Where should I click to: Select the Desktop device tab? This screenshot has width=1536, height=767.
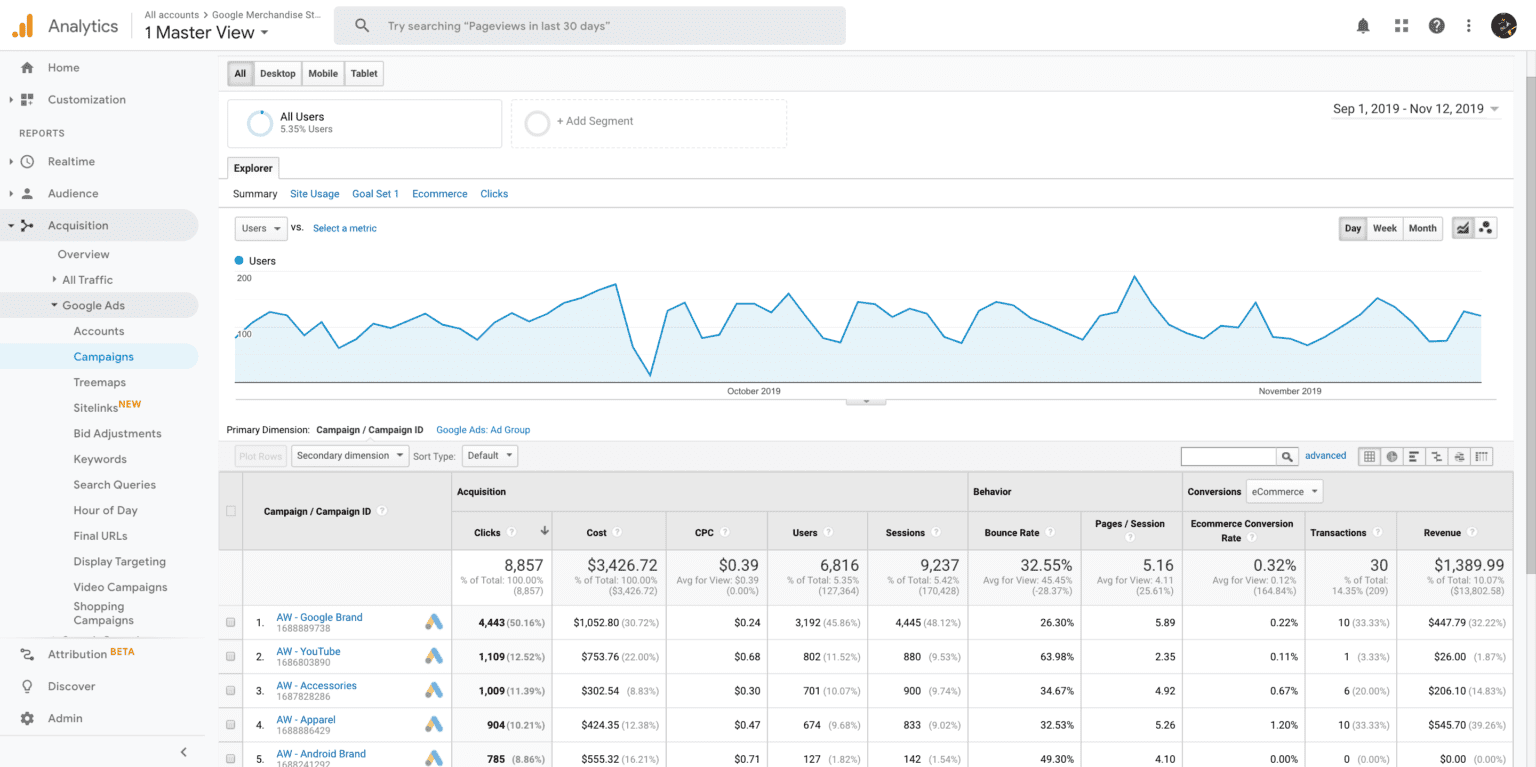coord(278,73)
